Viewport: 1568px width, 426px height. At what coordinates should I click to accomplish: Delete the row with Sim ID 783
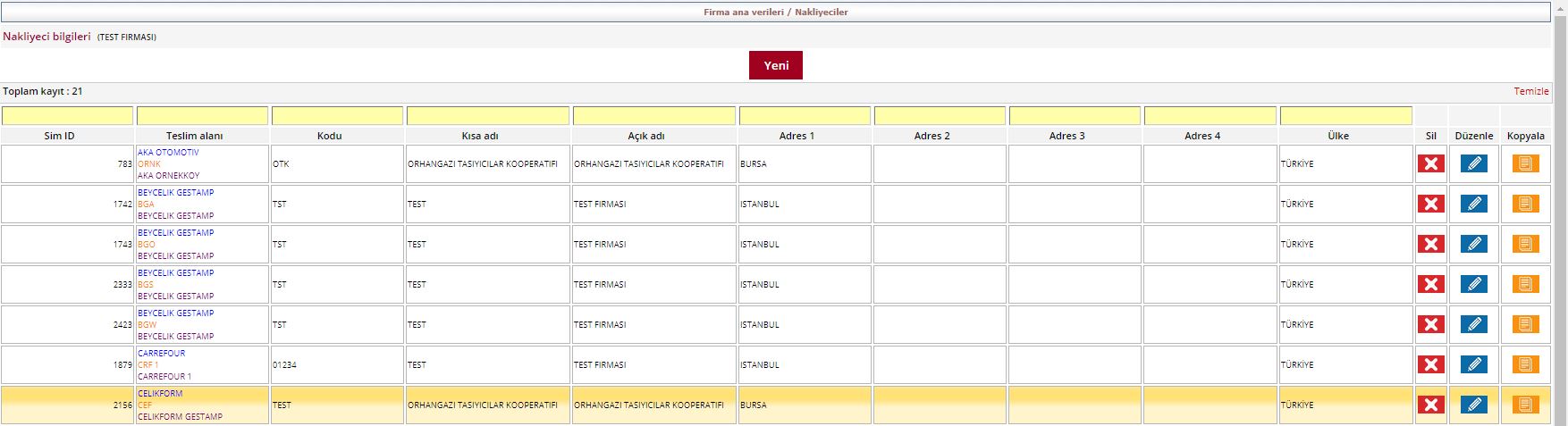click(1430, 163)
